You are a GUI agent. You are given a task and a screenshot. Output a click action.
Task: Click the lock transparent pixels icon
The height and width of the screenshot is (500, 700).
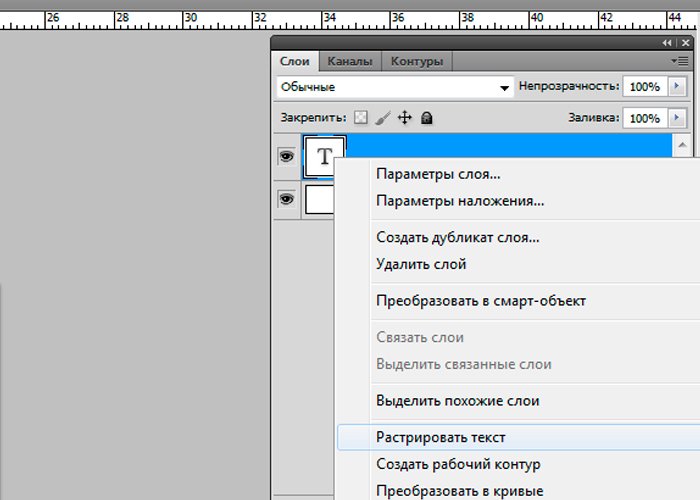pos(362,118)
